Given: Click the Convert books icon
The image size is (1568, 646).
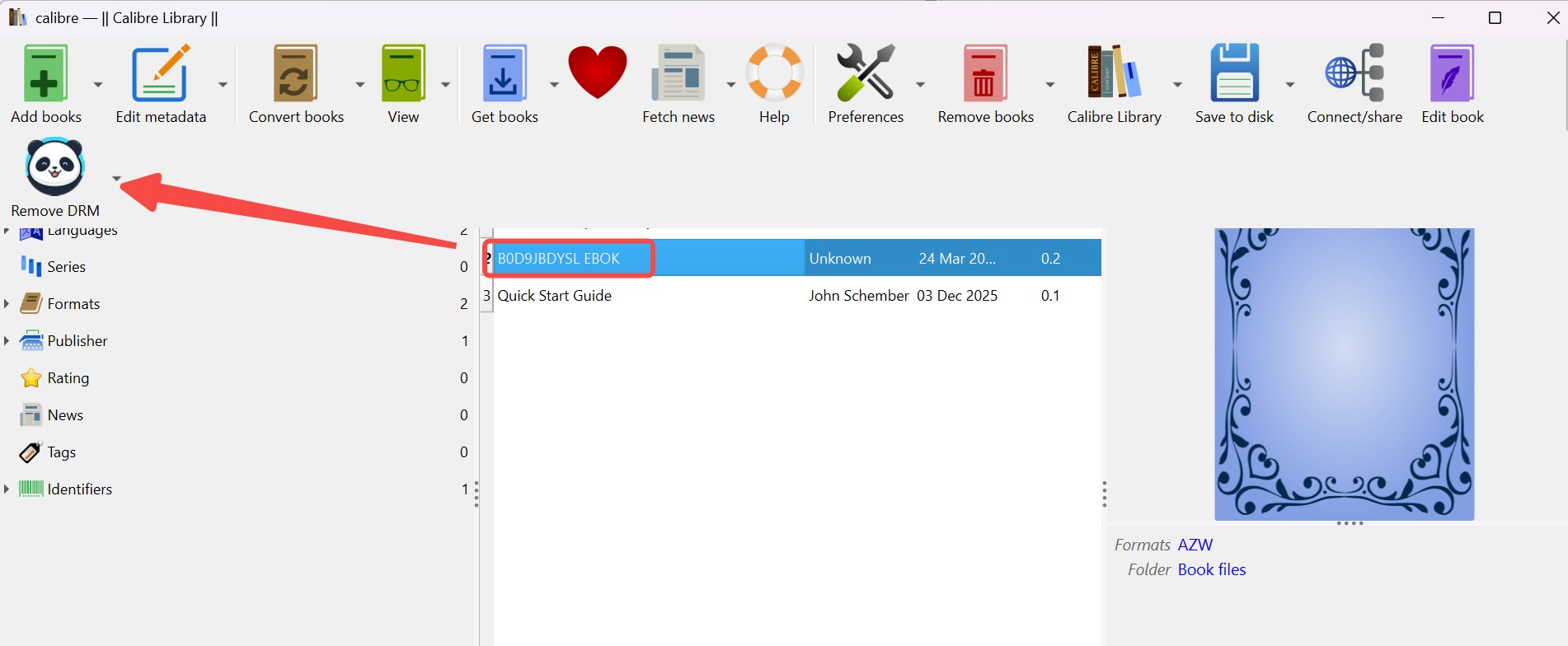Looking at the screenshot, I should pyautogui.click(x=295, y=73).
